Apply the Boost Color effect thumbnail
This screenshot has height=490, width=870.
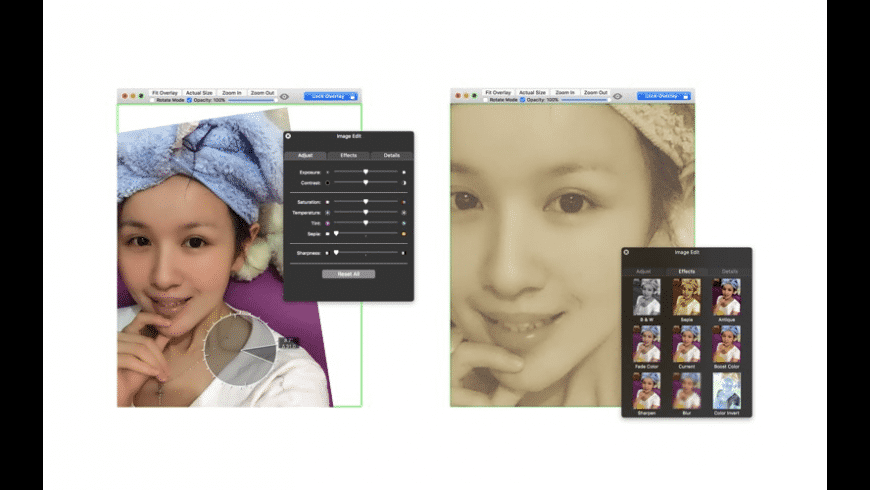click(727, 344)
